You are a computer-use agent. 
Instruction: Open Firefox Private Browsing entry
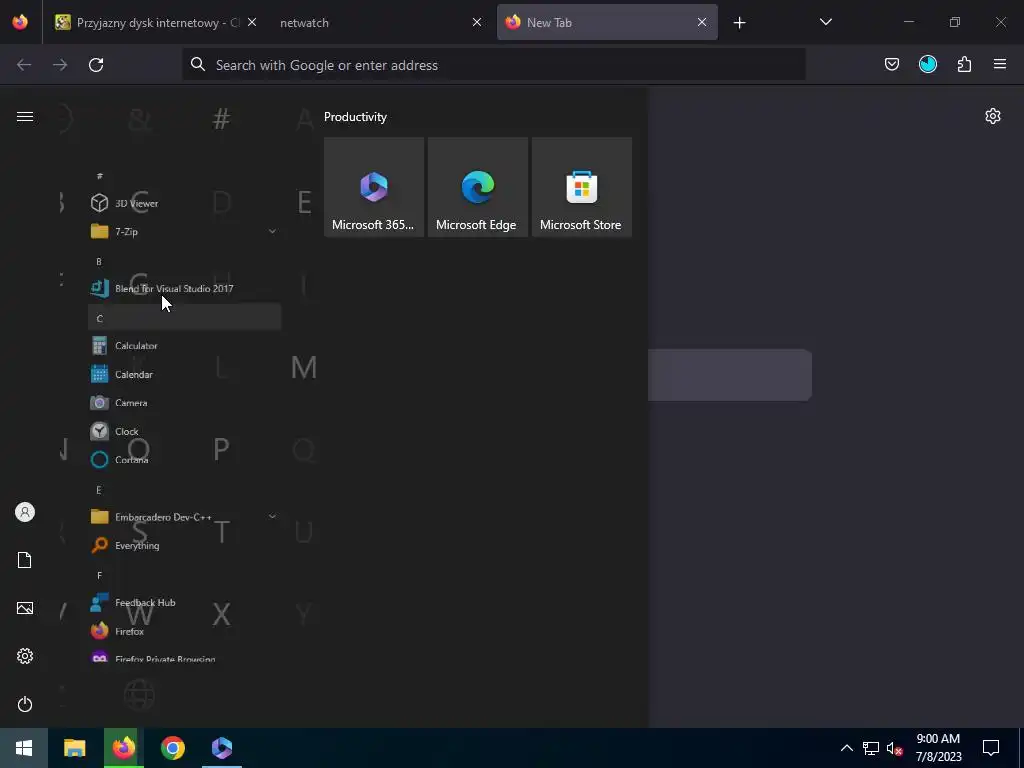pos(184,656)
